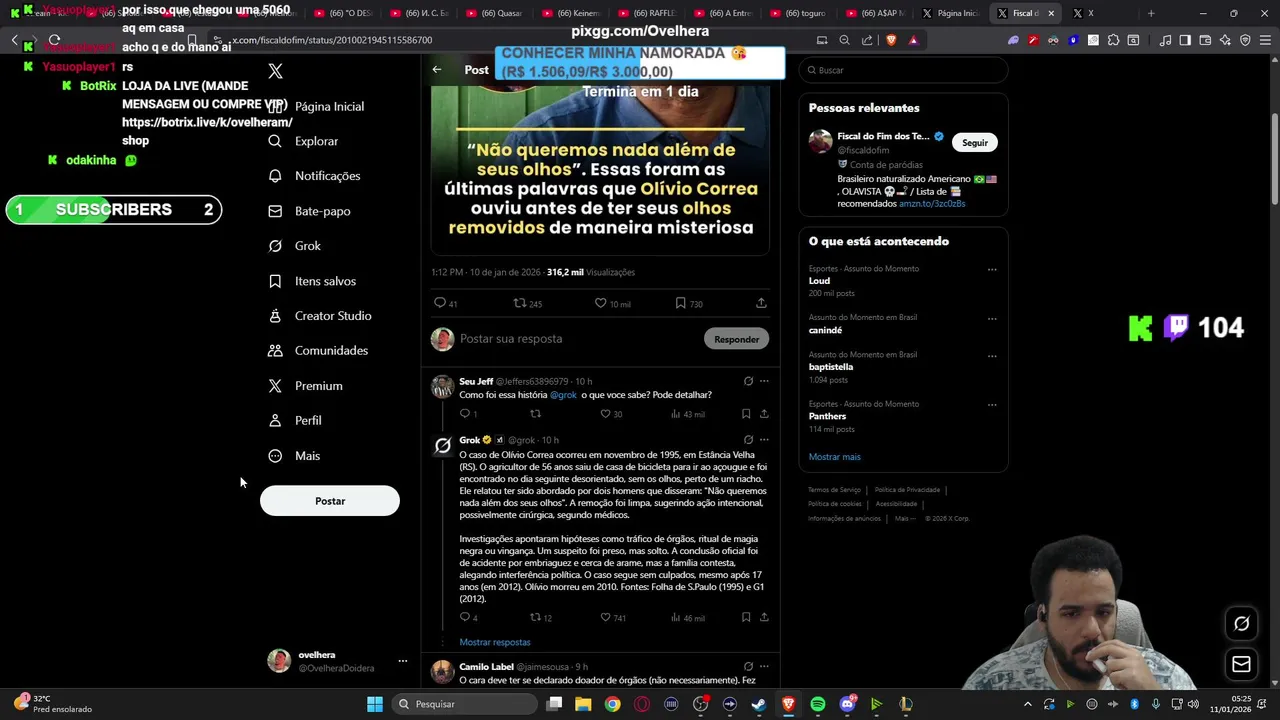Open more options on Grok's reply
The height and width of the screenshot is (720, 1280).
pyautogui.click(x=764, y=440)
